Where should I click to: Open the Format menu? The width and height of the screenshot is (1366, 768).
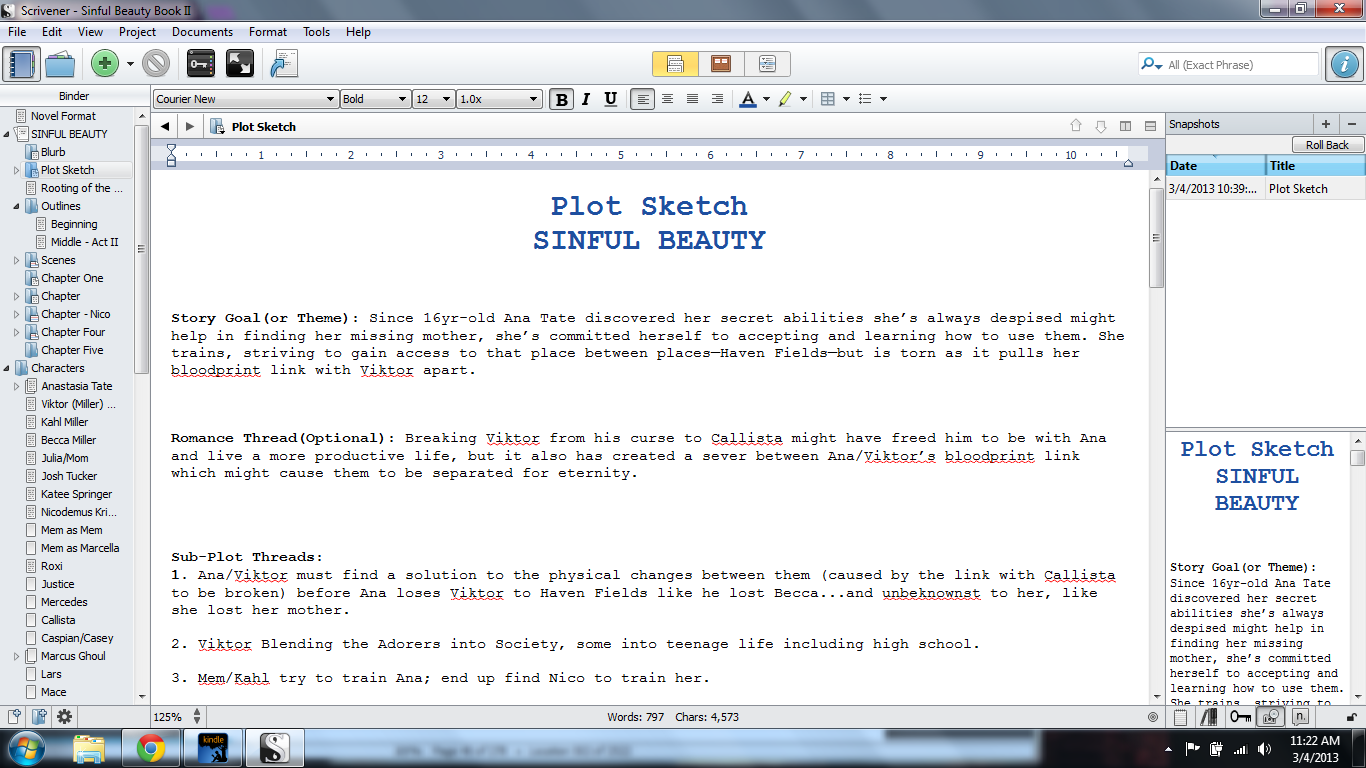(x=268, y=32)
